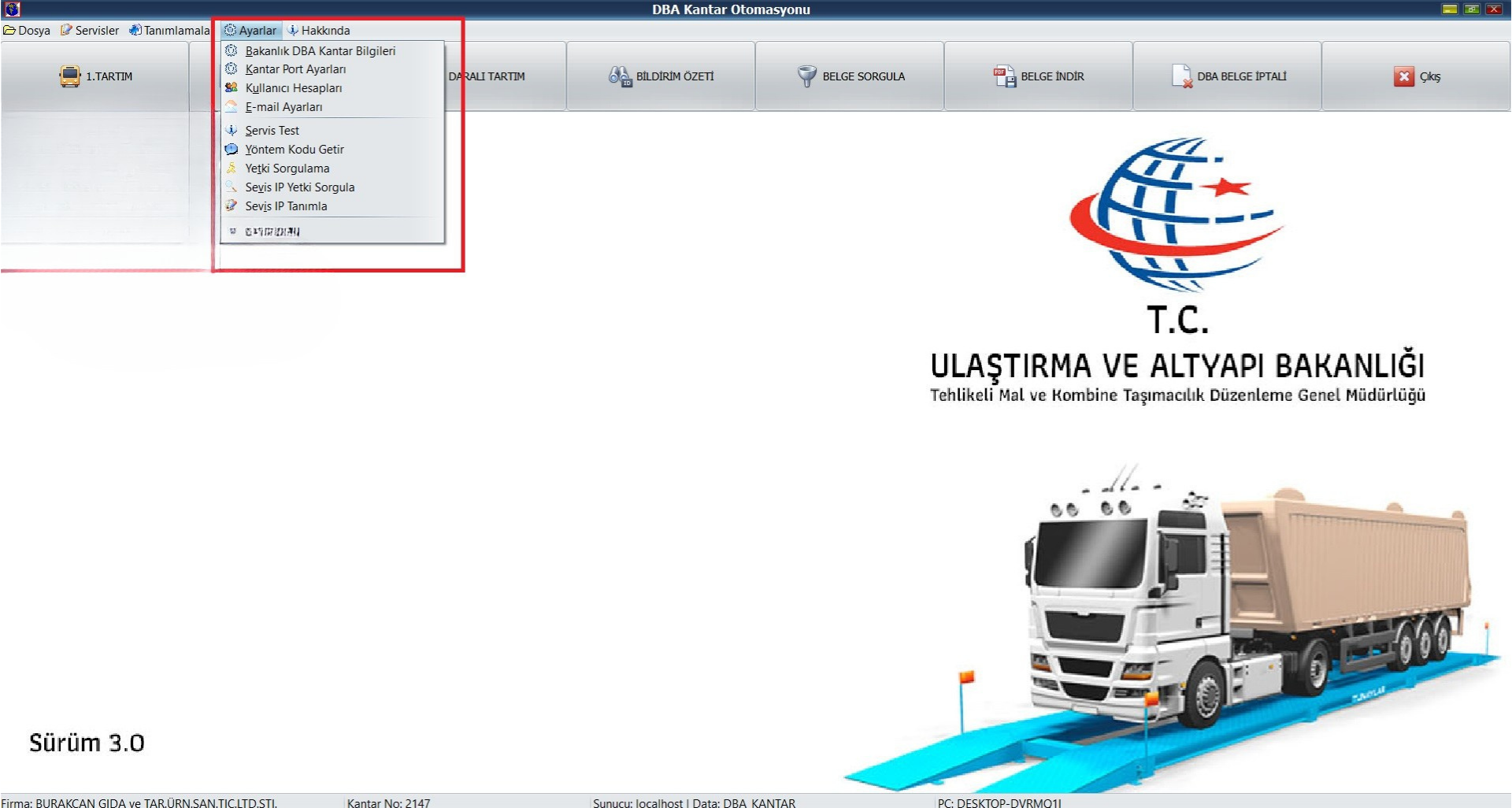Viewport: 1512px width, 808px height.
Task: Open Kantar Port Ayarları entry
Action: point(333,69)
